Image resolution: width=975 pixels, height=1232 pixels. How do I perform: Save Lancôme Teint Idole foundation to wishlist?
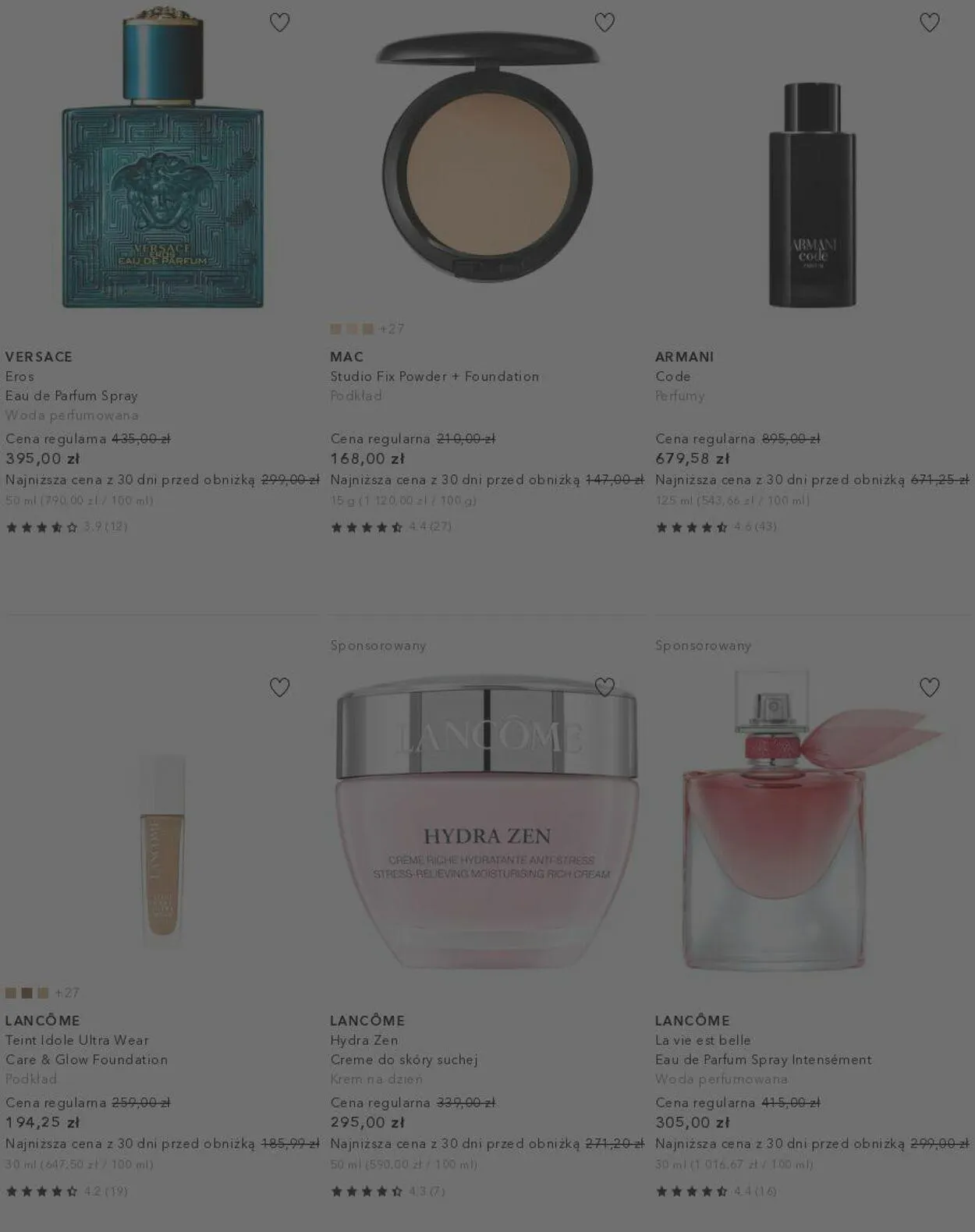279,687
